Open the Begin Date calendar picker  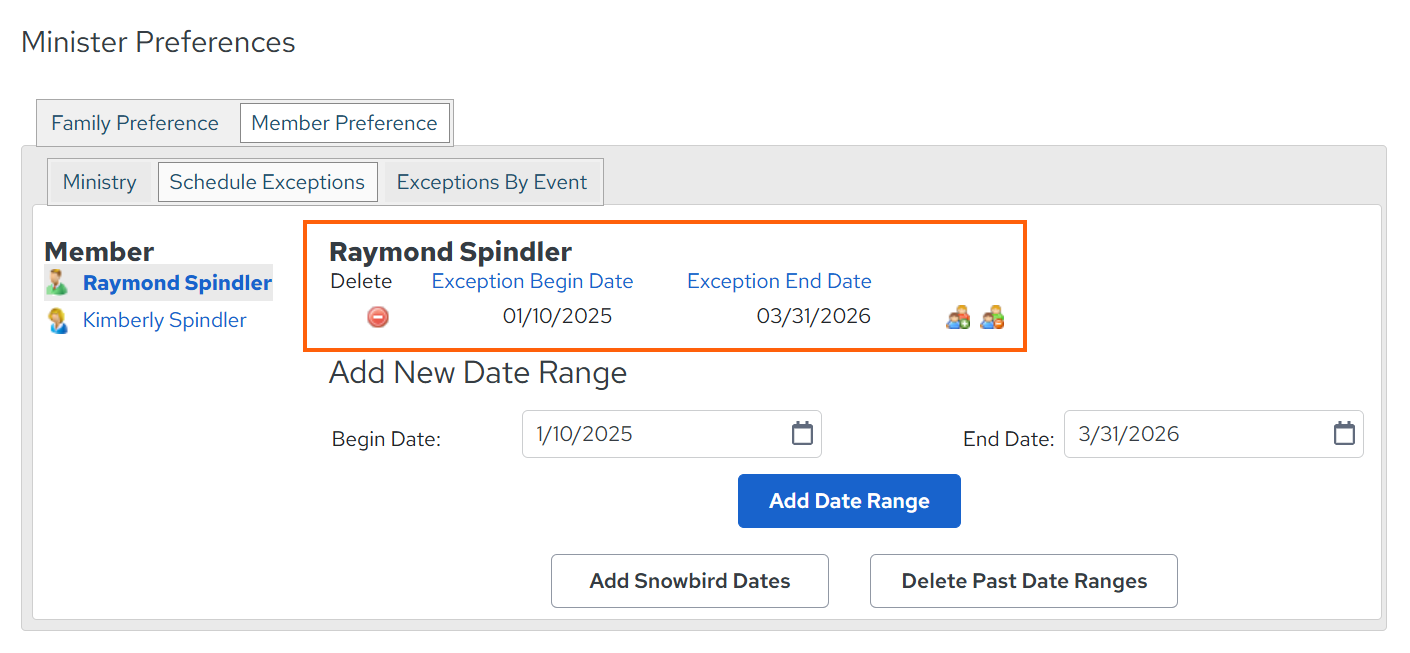pyautogui.click(x=802, y=434)
